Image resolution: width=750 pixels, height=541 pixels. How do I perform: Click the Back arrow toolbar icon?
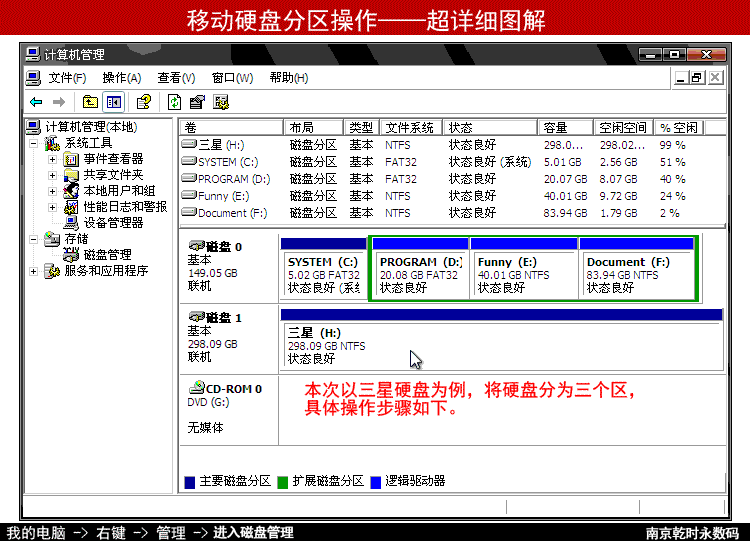click(36, 102)
